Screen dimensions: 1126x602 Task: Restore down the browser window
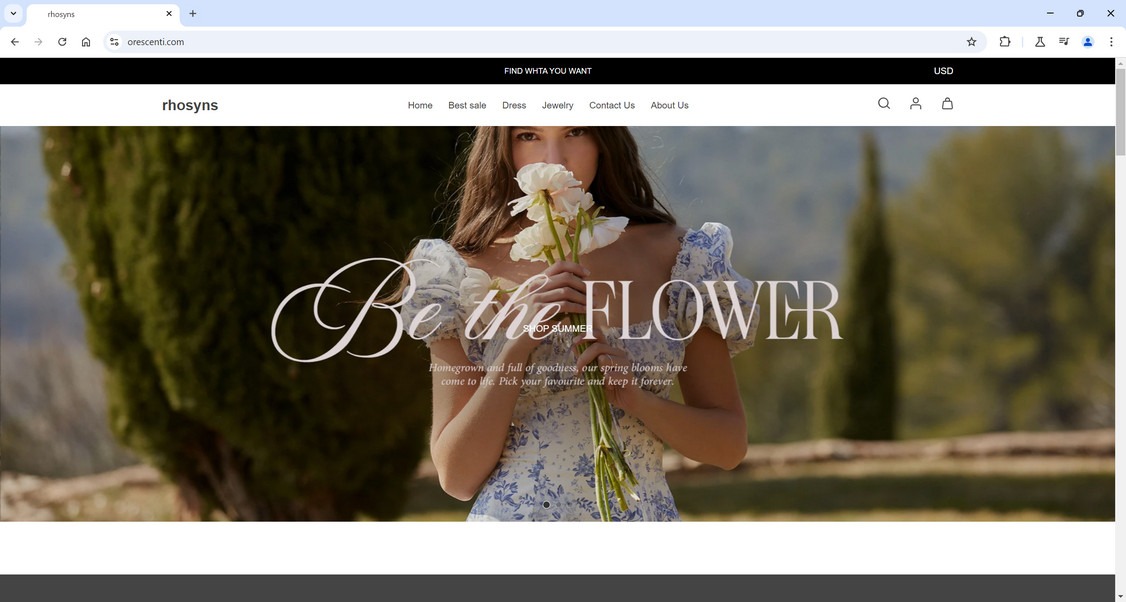[x=1080, y=14]
